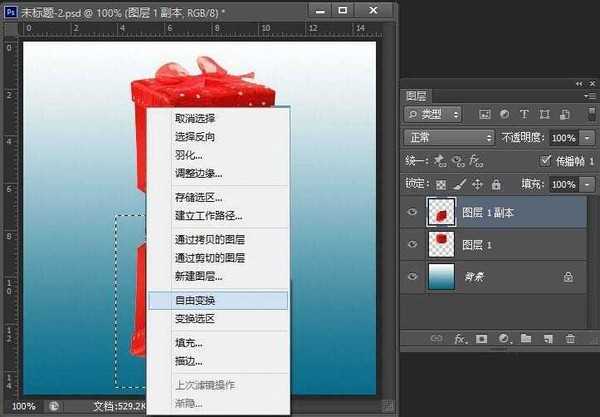Select 图层 1 layer thumbnail
Viewport: 600px width, 417px height.
(441, 244)
